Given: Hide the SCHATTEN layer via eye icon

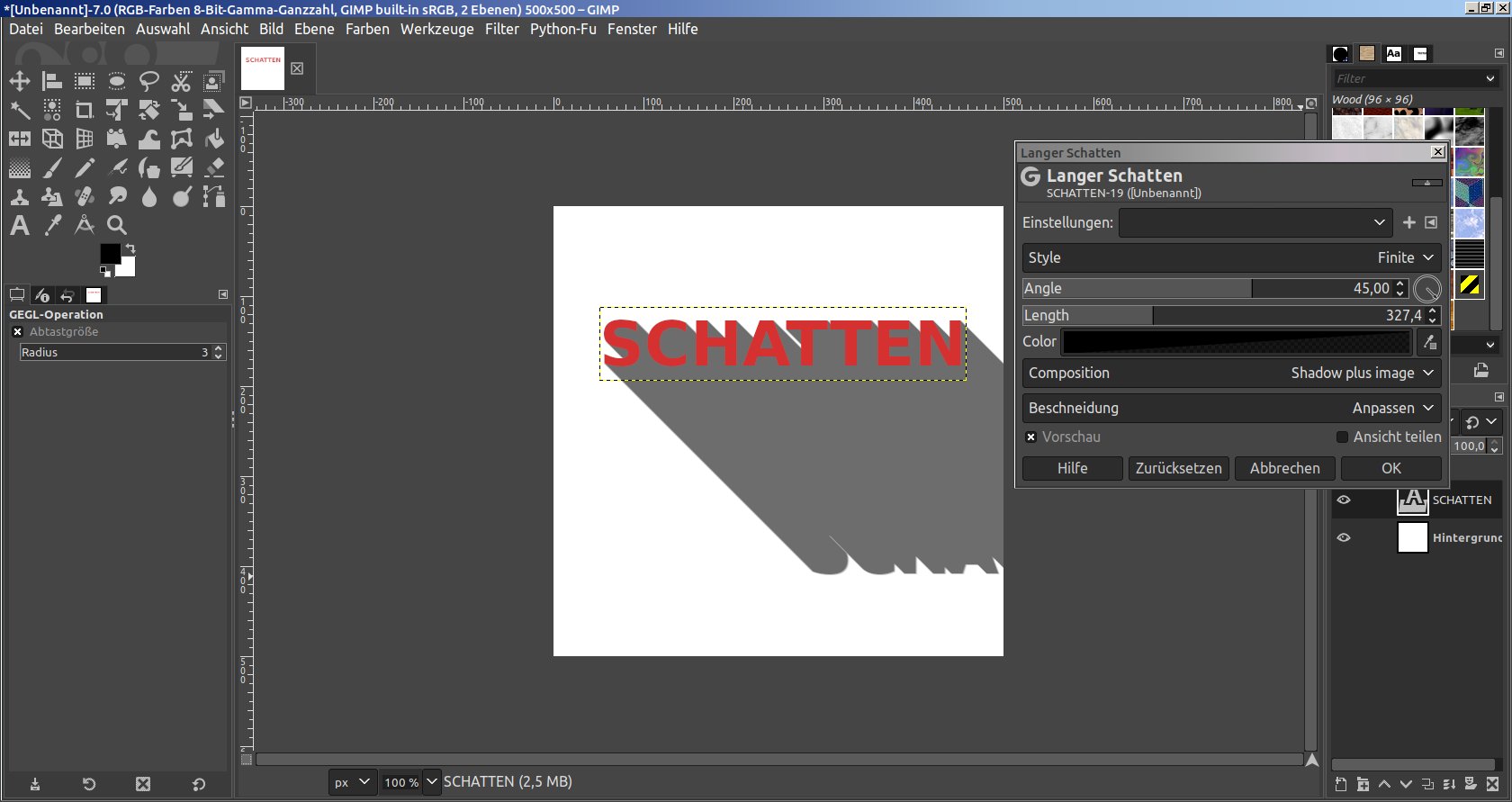Looking at the screenshot, I should tap(1344, 500).
